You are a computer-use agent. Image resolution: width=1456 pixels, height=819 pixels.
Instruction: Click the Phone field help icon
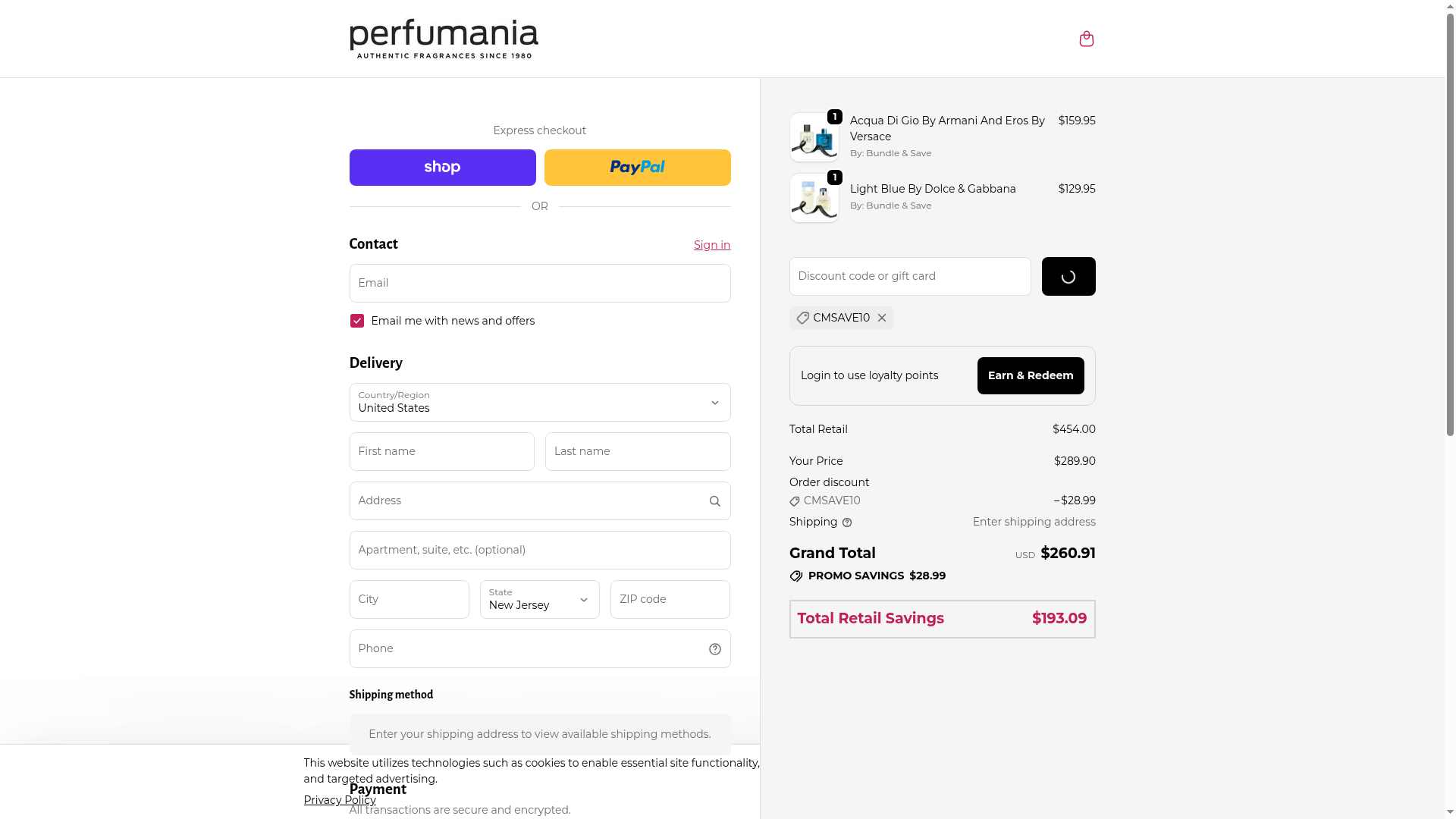[x=714, y=649]
